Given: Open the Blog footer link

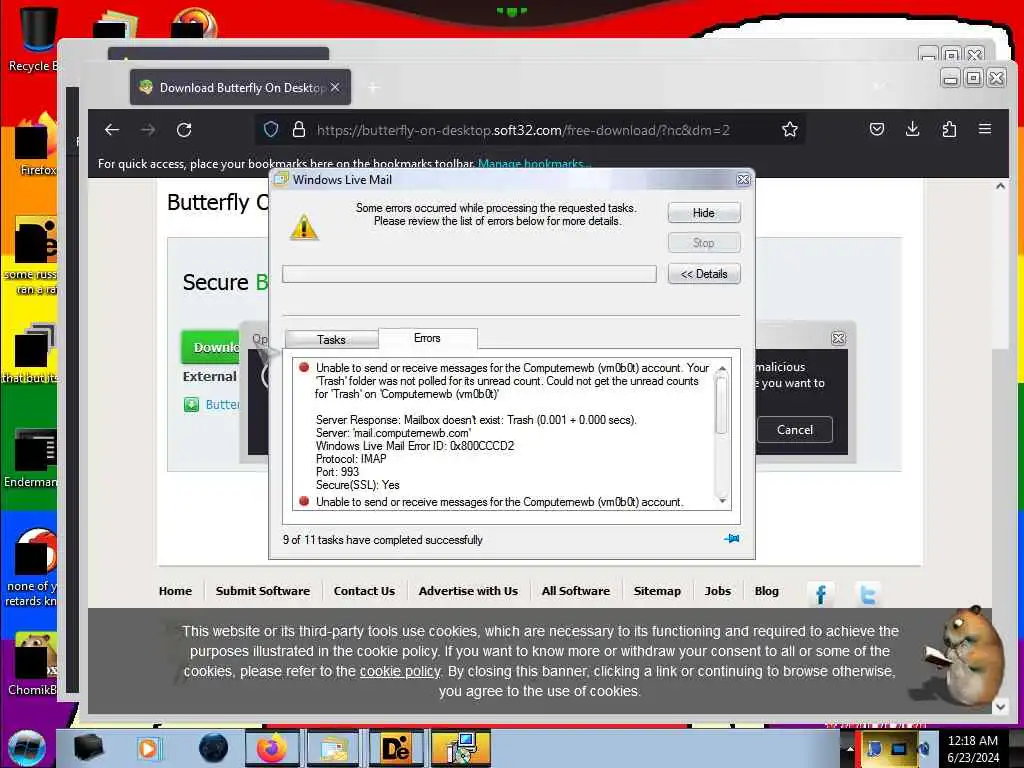Looking at the screenshot, I should [766, 591].
